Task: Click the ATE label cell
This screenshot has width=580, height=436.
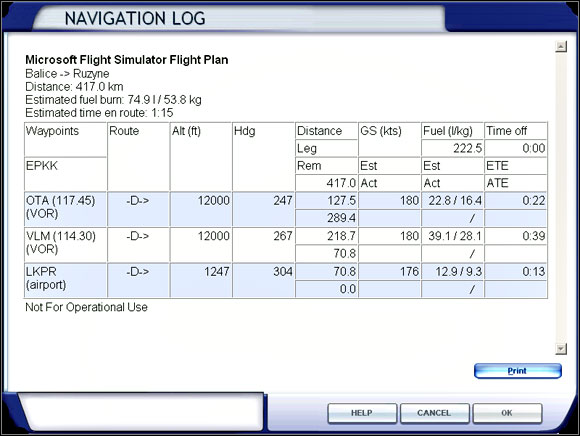Action: pyautogui.click(x=516, y=183)
